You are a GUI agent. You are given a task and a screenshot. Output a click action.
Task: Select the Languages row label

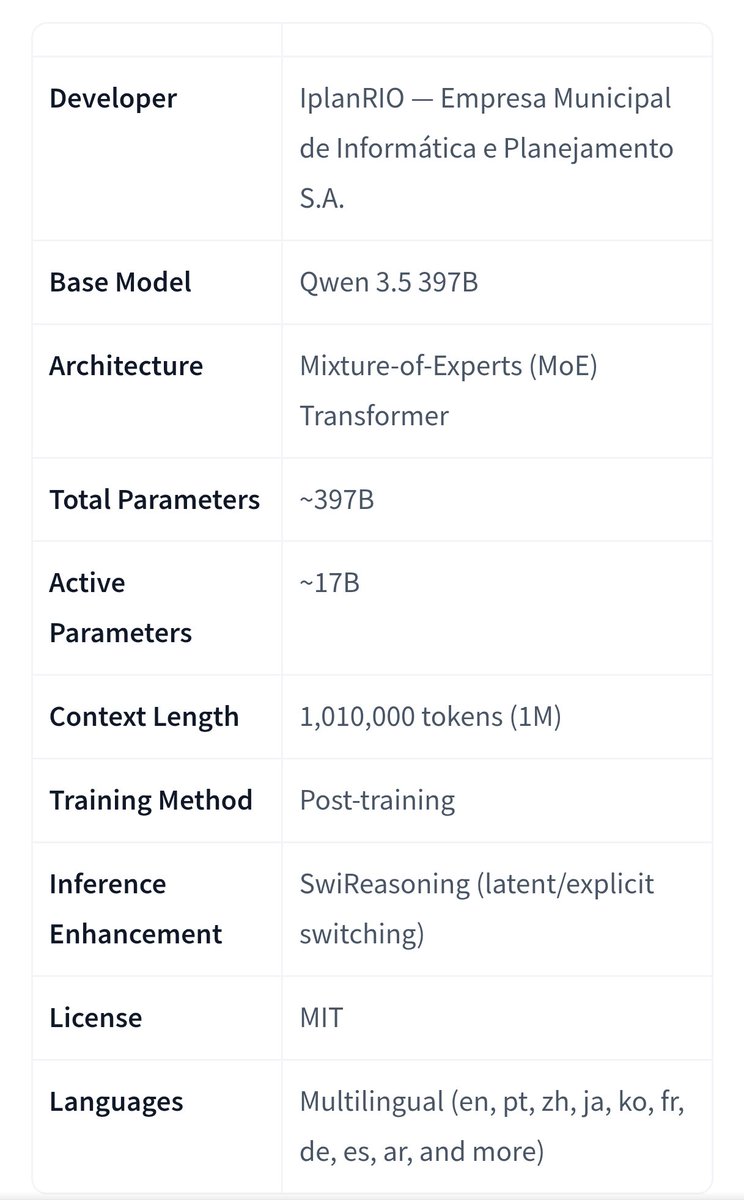pos(116,1102)
